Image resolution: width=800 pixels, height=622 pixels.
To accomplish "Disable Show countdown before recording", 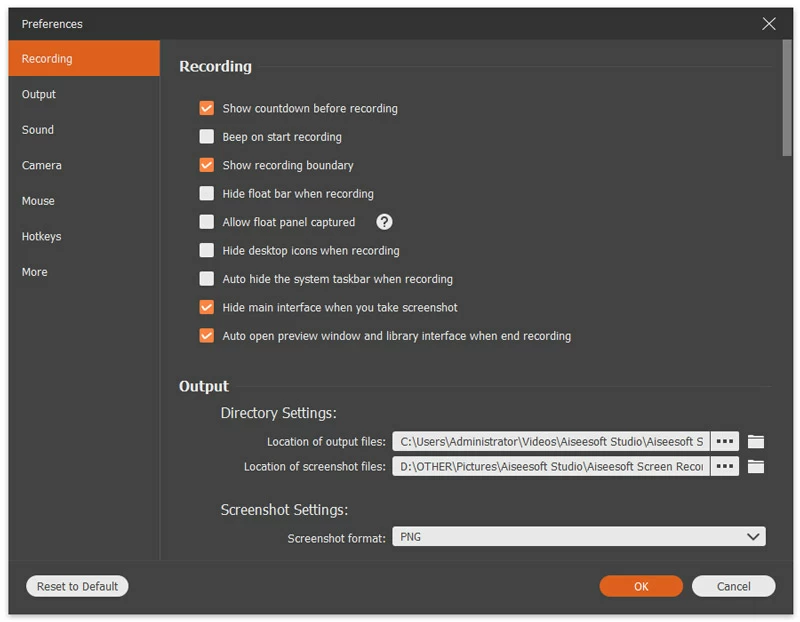I will (206, 108).
